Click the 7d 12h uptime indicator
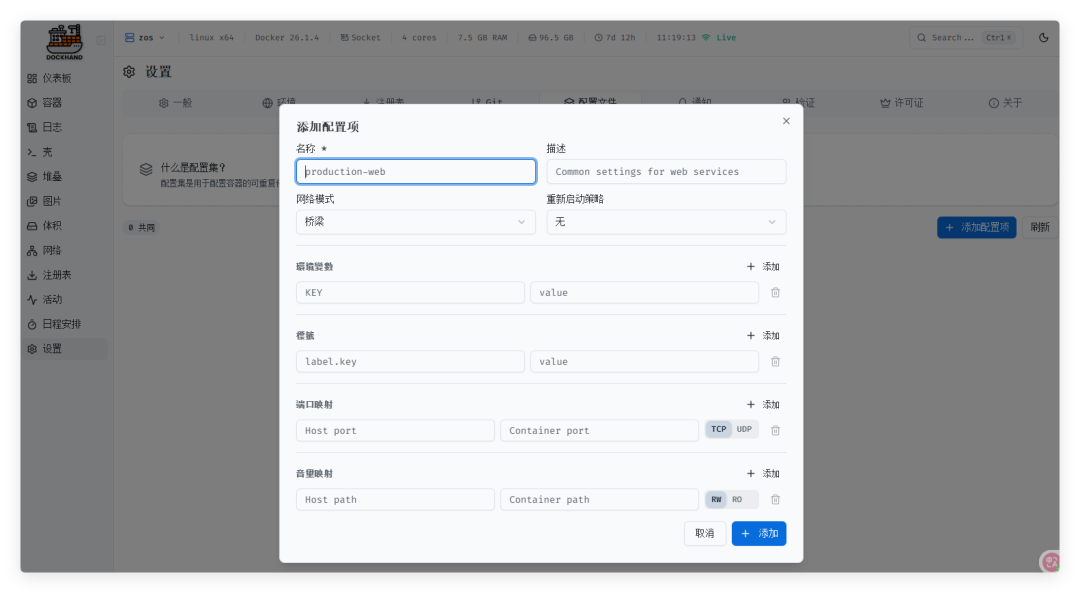 (615, 38)
